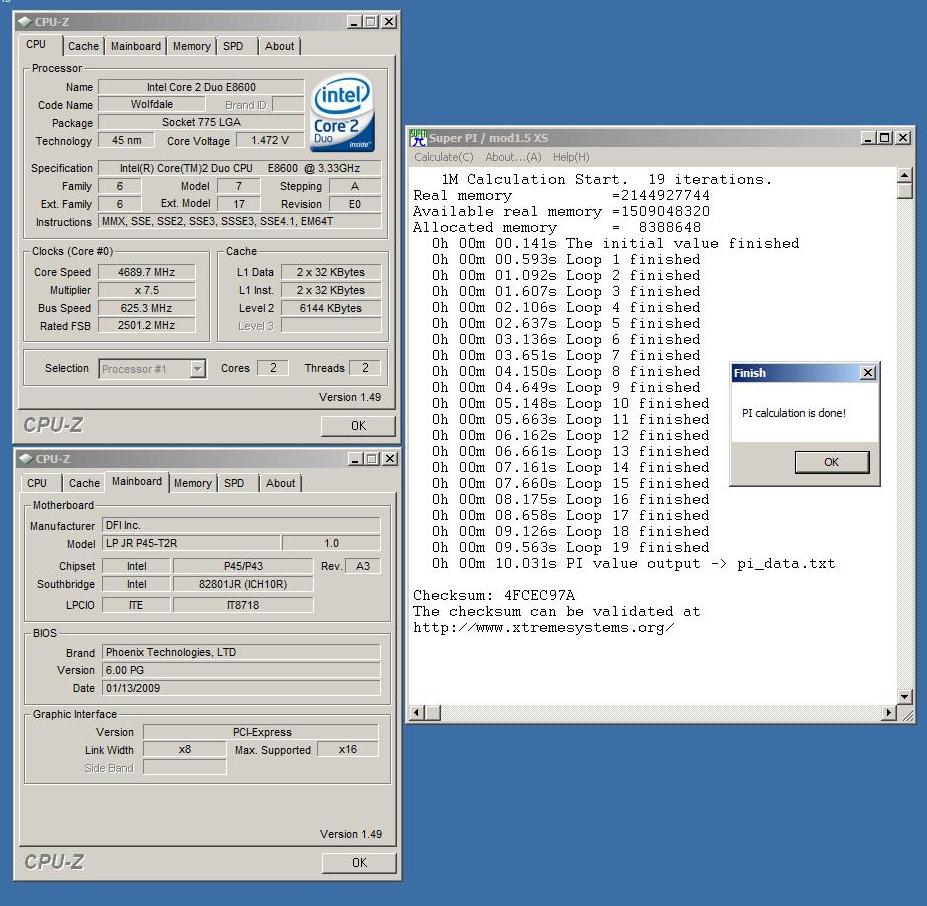Open Help(H) menu in Super PI
927x906 pixels.
pos(571,157)
